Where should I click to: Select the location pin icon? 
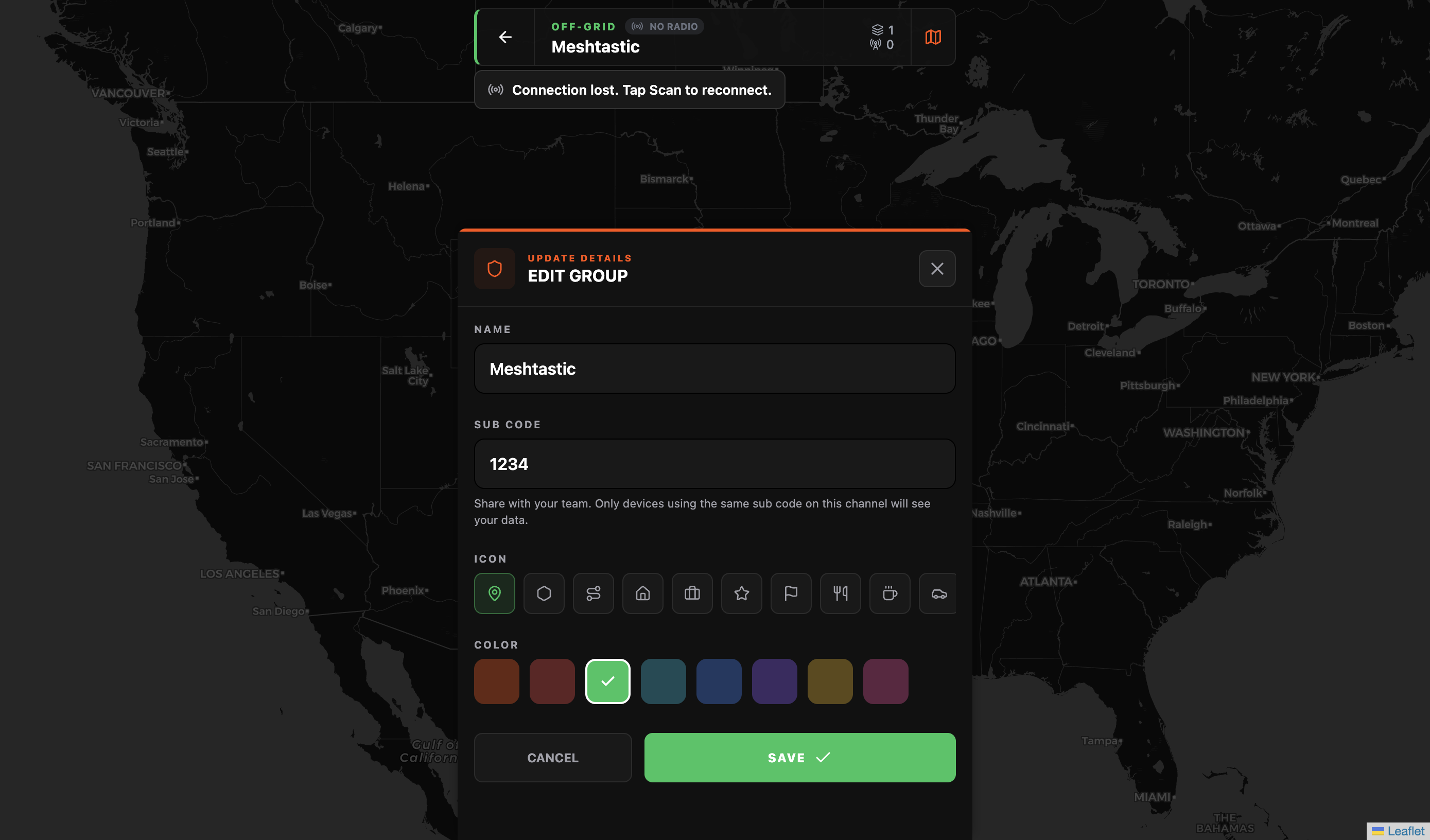tap(494, 593)
